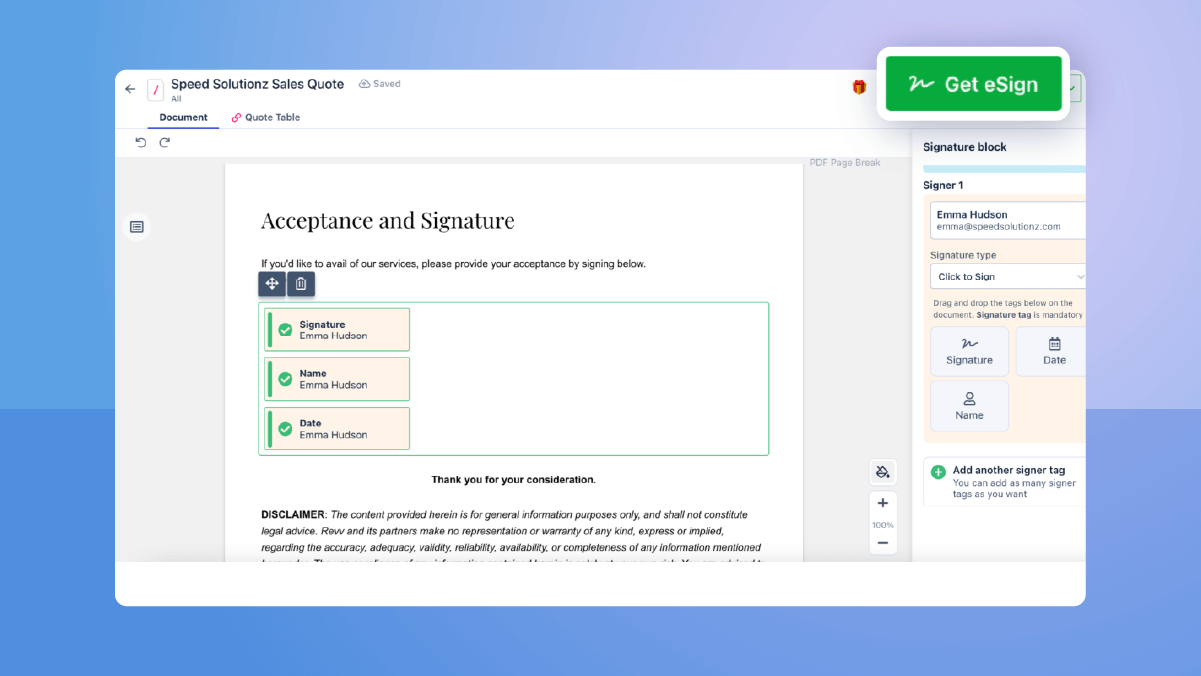Viewport: 1201px width, 676px height.
Task: Switch to the Document tab
Action: (x=183, y=117)
